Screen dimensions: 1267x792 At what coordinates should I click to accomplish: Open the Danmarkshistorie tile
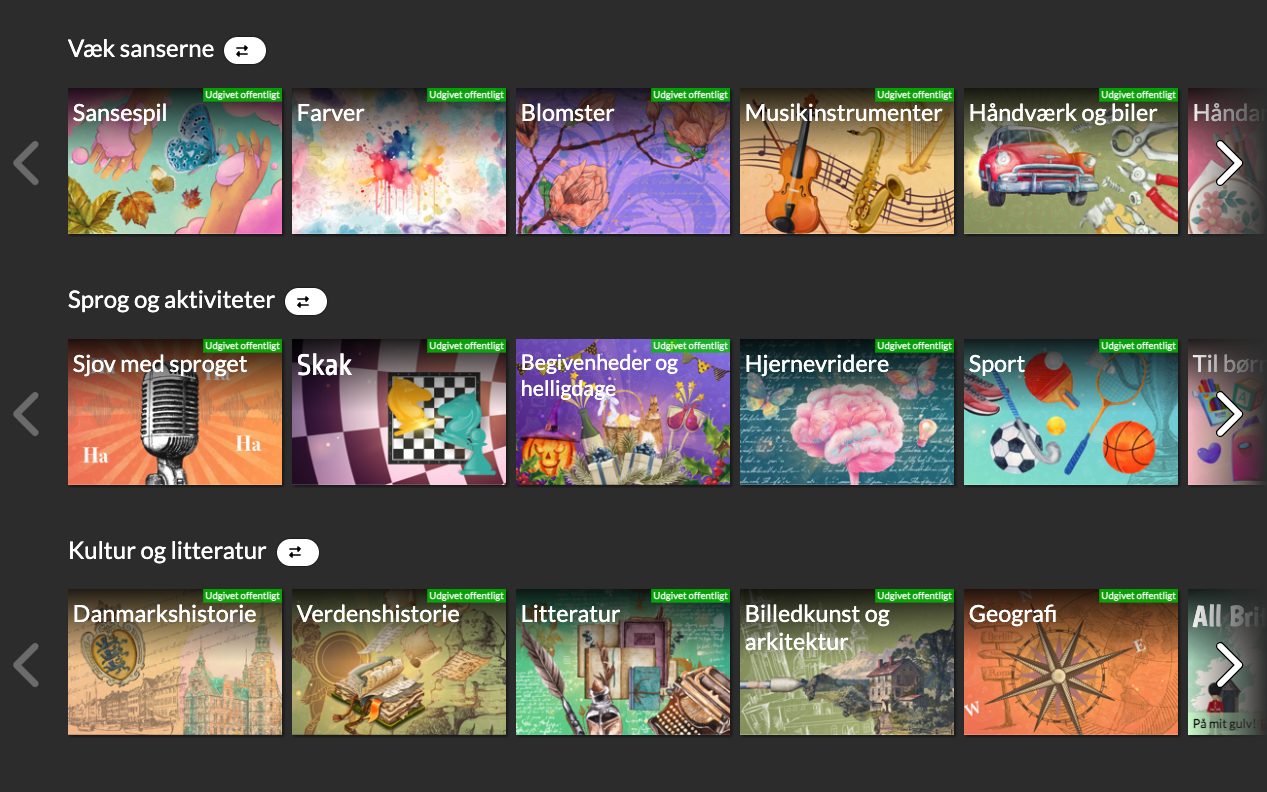175,662
